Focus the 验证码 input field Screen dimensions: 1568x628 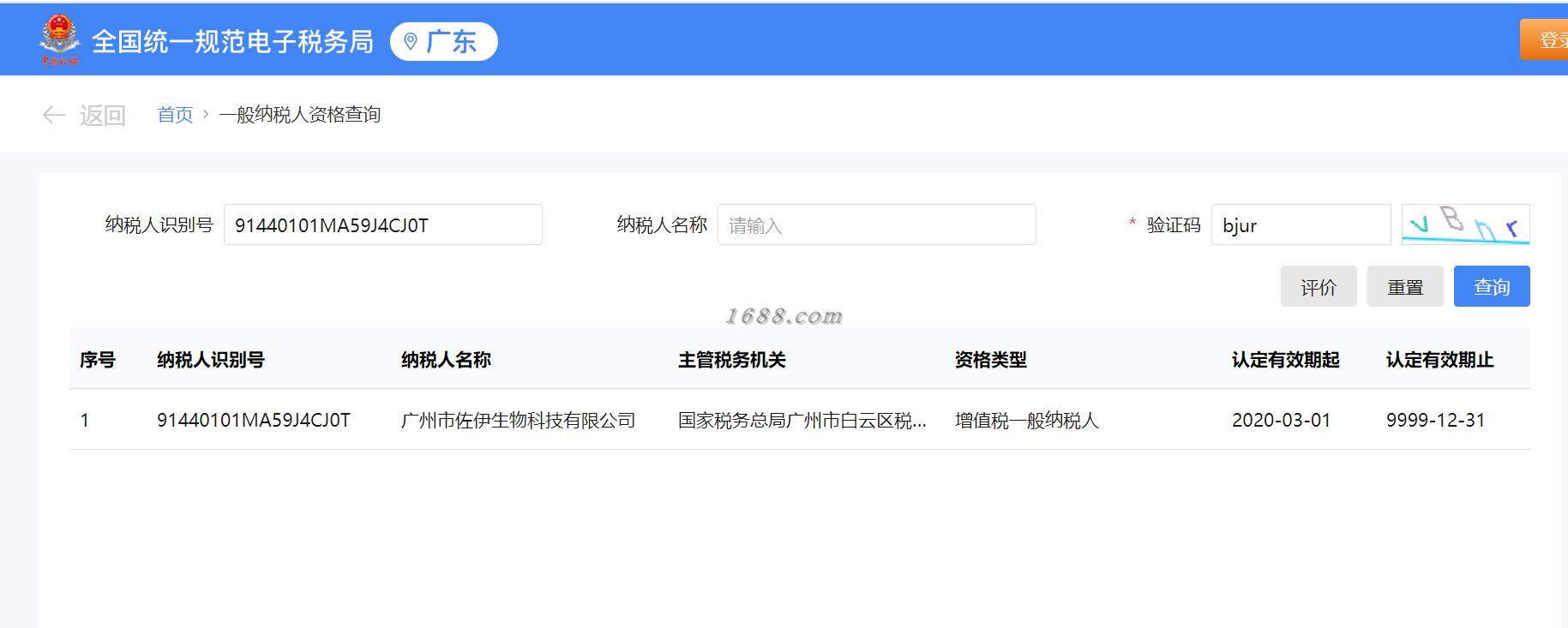click(x=1301, y=224)
